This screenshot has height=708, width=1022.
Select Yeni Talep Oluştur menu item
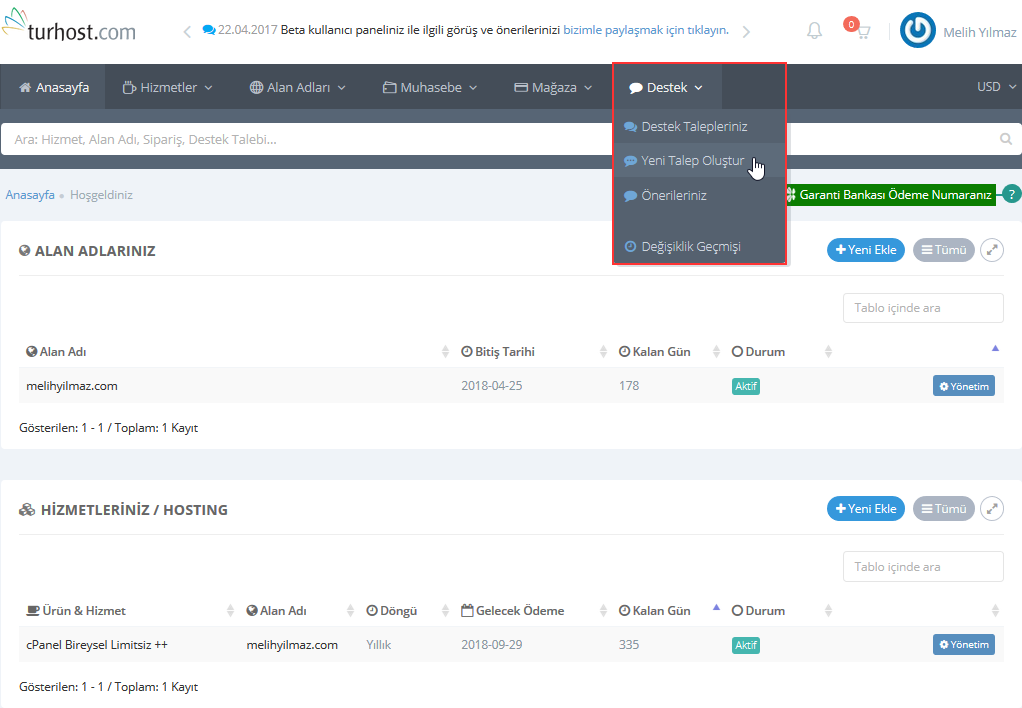coord(692,160)
